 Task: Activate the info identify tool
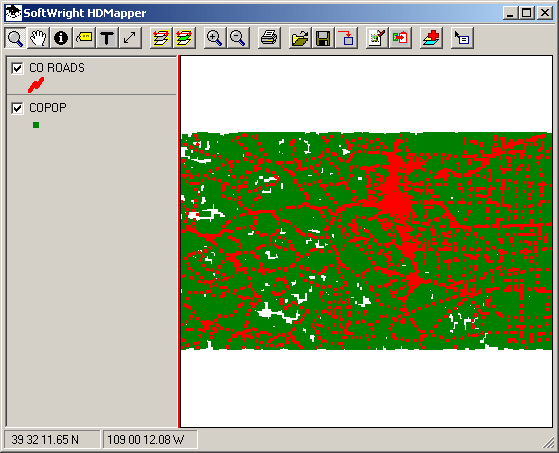(61, 38)
